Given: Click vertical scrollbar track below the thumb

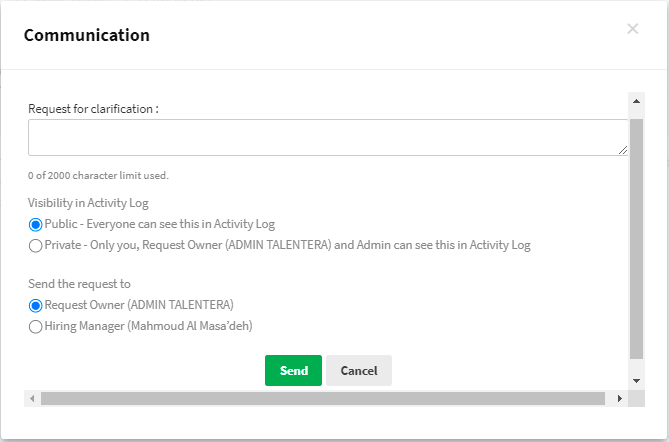Looking at the screenshot, I should pos(636,366).
